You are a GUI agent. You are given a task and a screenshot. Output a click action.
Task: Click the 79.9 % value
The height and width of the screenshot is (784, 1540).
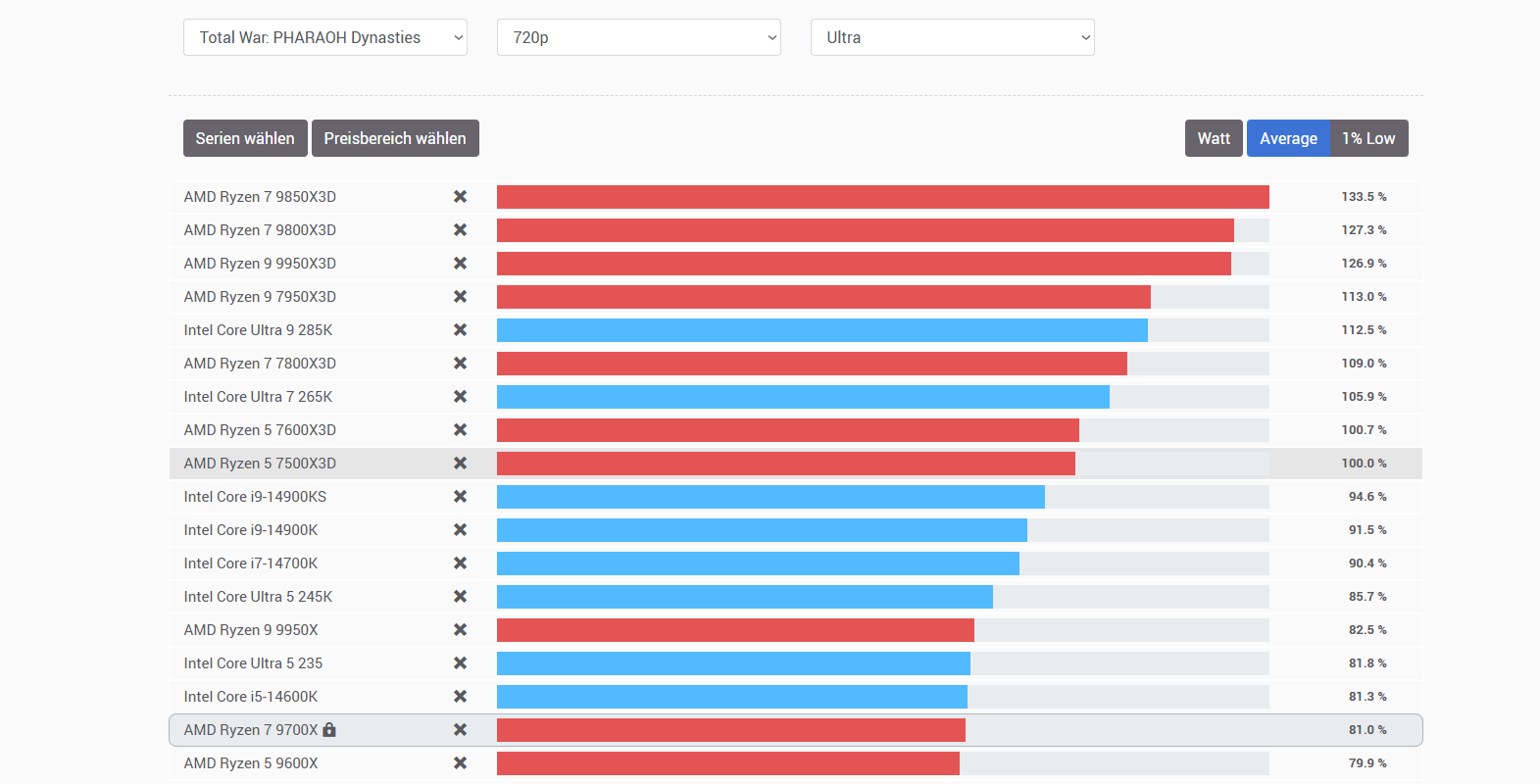(x=1367, y=763)
